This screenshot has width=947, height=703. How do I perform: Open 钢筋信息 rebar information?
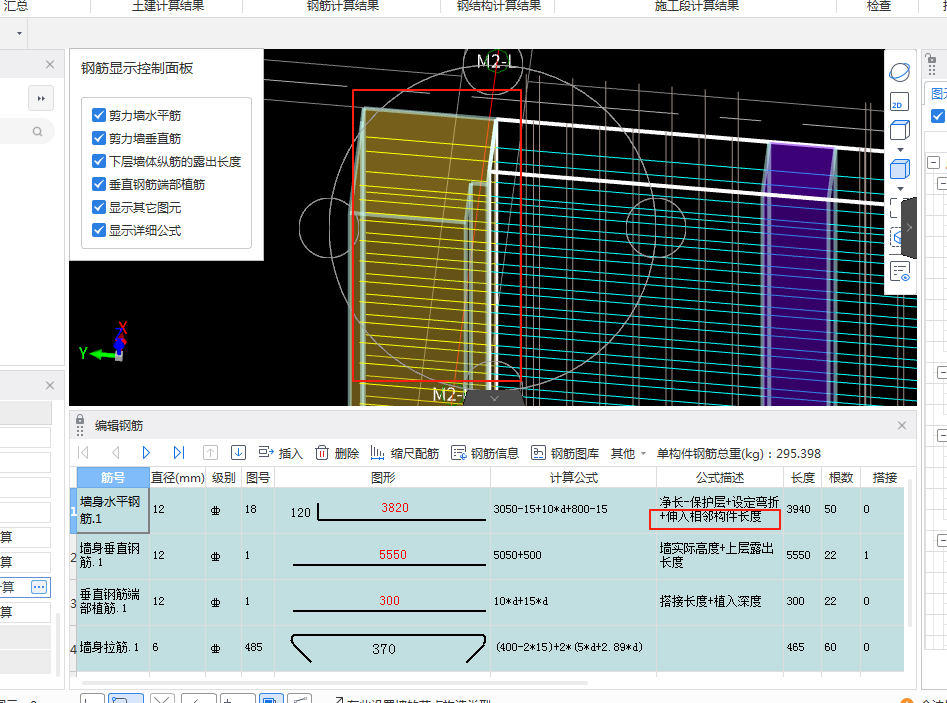pos(485,453)
